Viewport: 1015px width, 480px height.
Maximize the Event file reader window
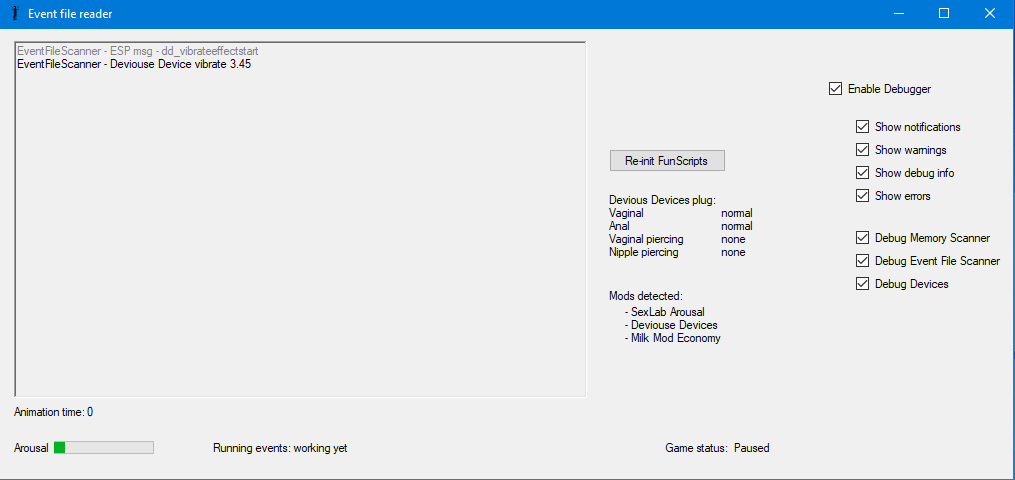click(x=944, y=14)
